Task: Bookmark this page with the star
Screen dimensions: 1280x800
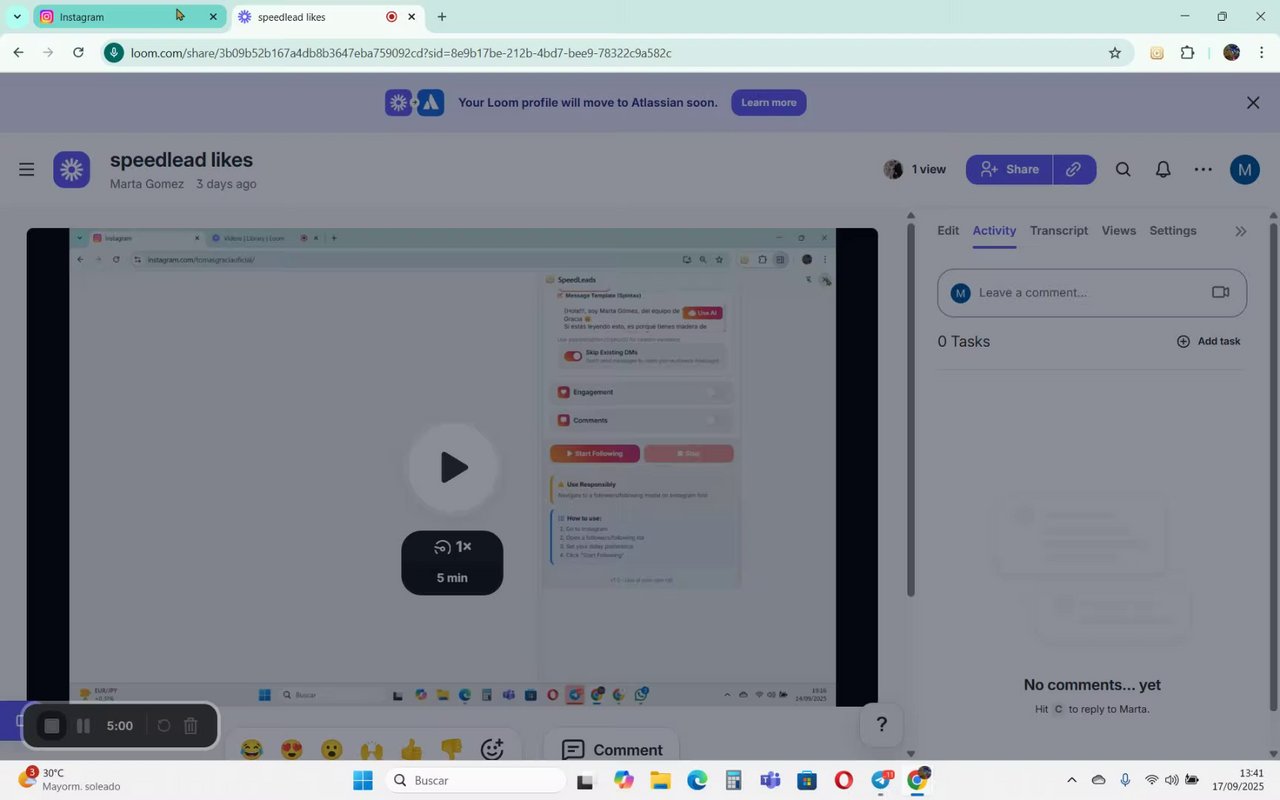Action: click(x=1115, y=53)
